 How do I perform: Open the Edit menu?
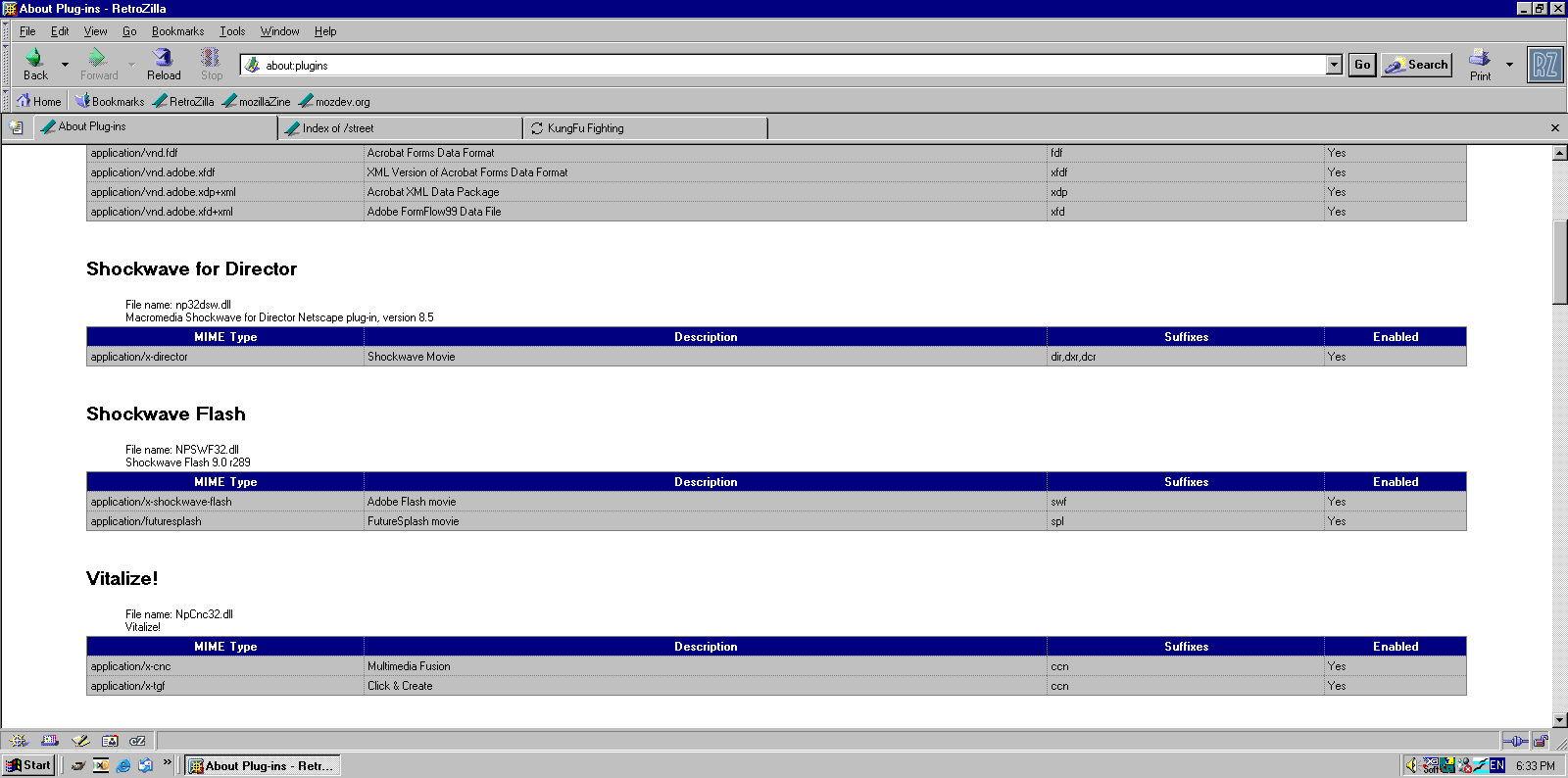[x=60, y=31]
